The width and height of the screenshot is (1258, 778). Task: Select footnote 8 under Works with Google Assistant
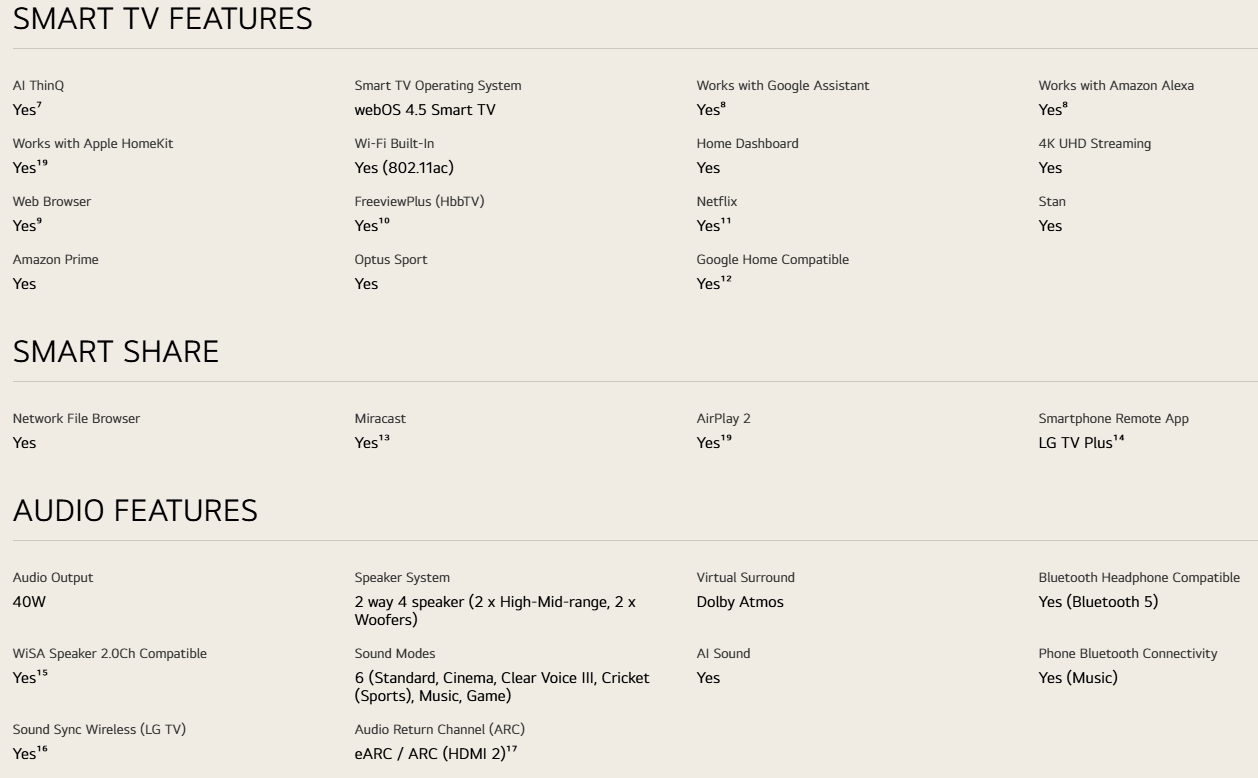[x=723, y=106]
